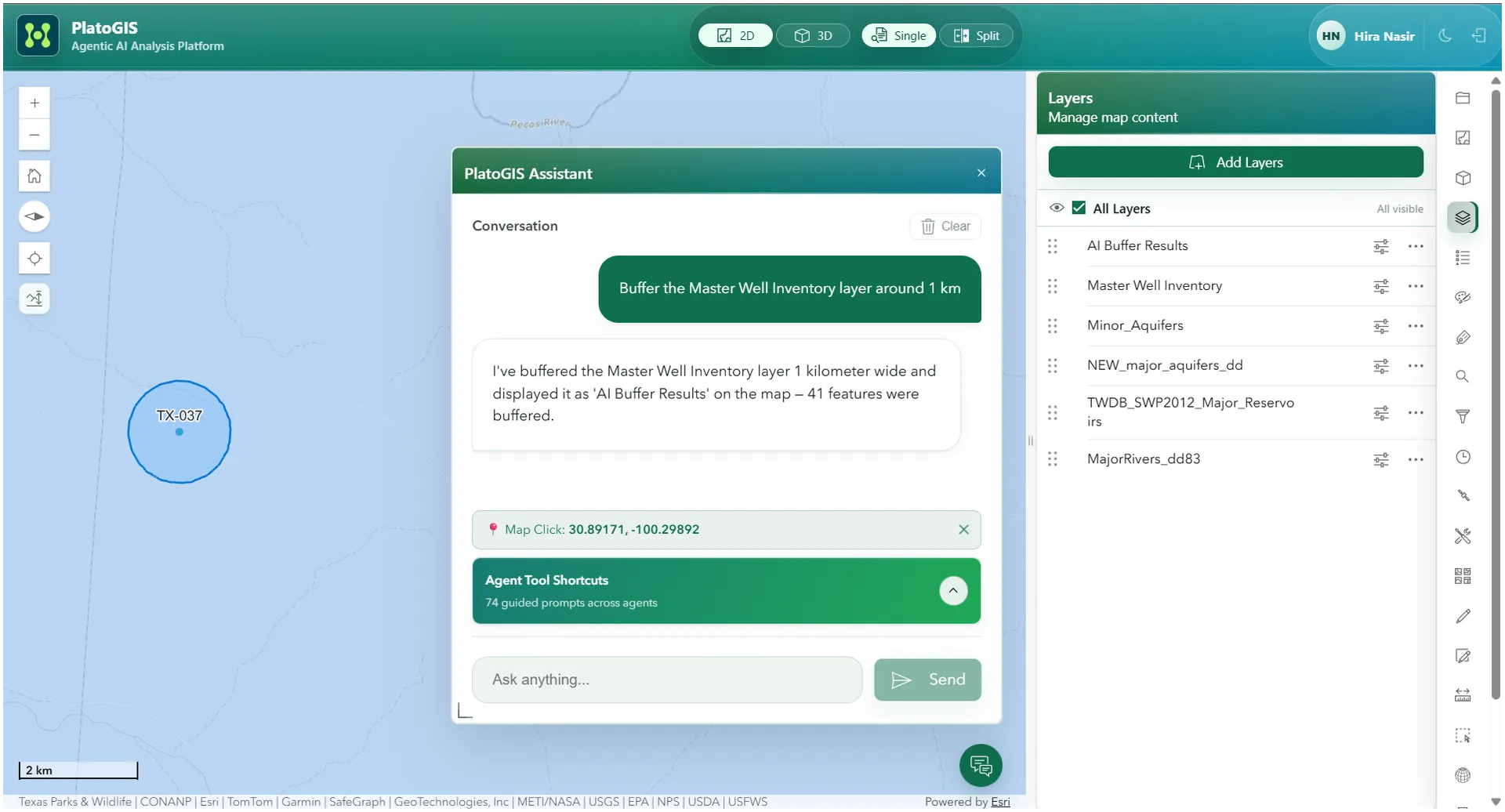This screenshot has width=1505, height=812.
Task: Open settings sliders for TWDB_SWP2012_Major_Reservoirs
Action: click(1381, 413)
